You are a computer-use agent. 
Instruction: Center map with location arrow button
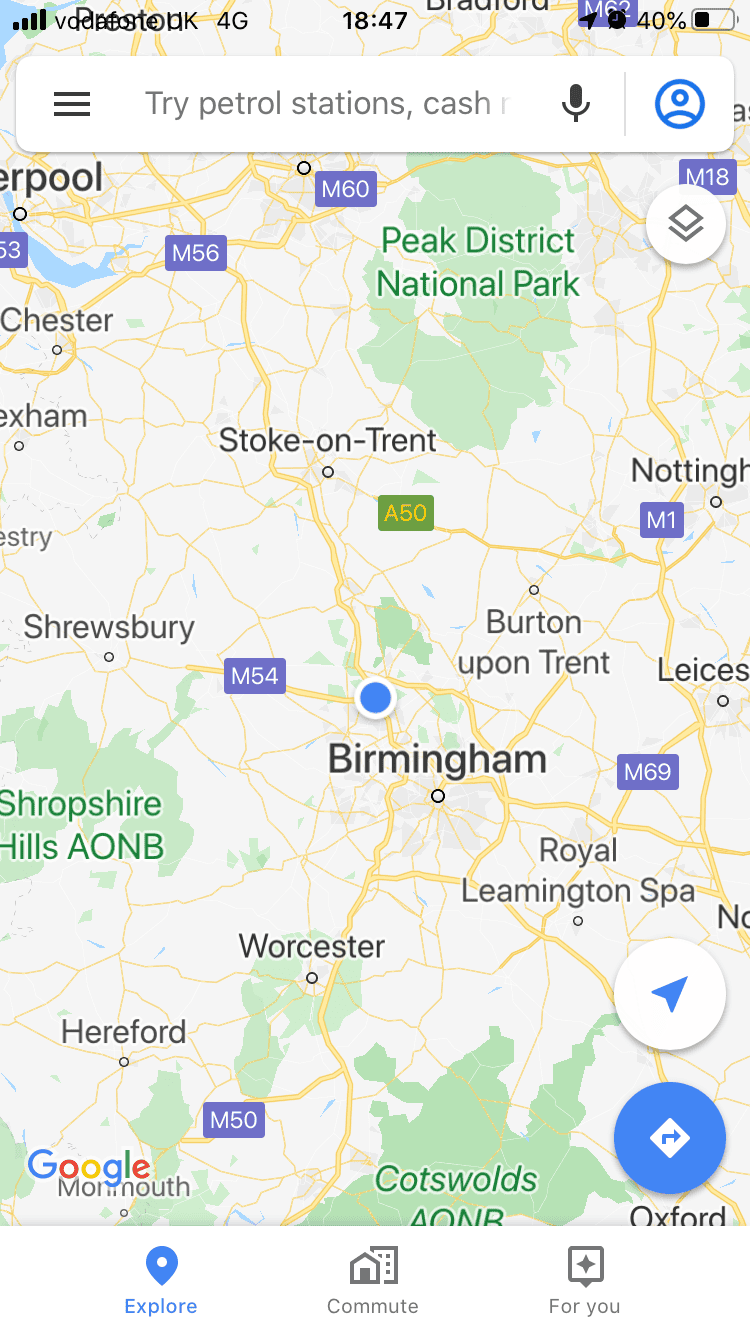coord(669,994)
